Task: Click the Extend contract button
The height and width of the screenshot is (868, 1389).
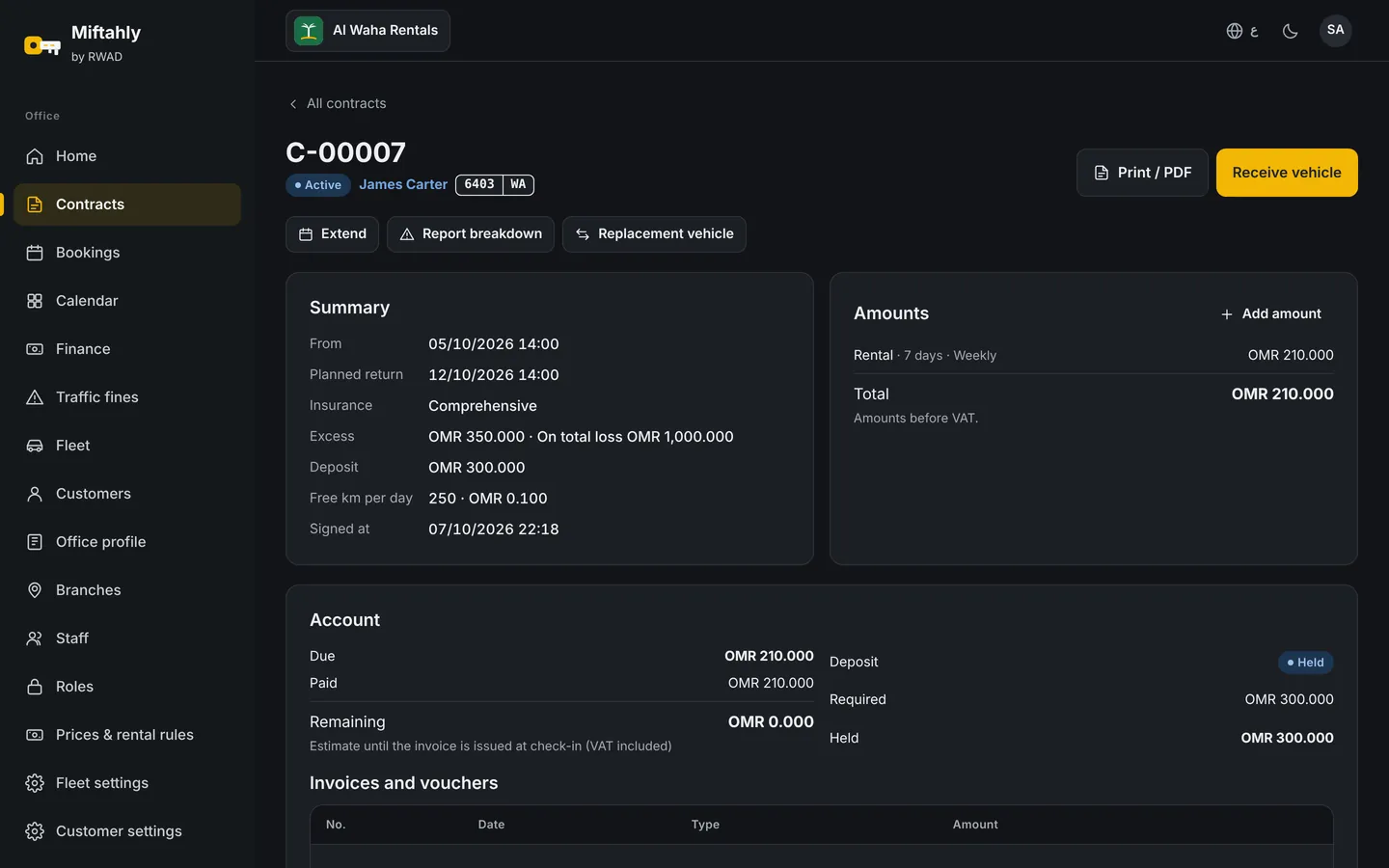Action: [332, 234]
